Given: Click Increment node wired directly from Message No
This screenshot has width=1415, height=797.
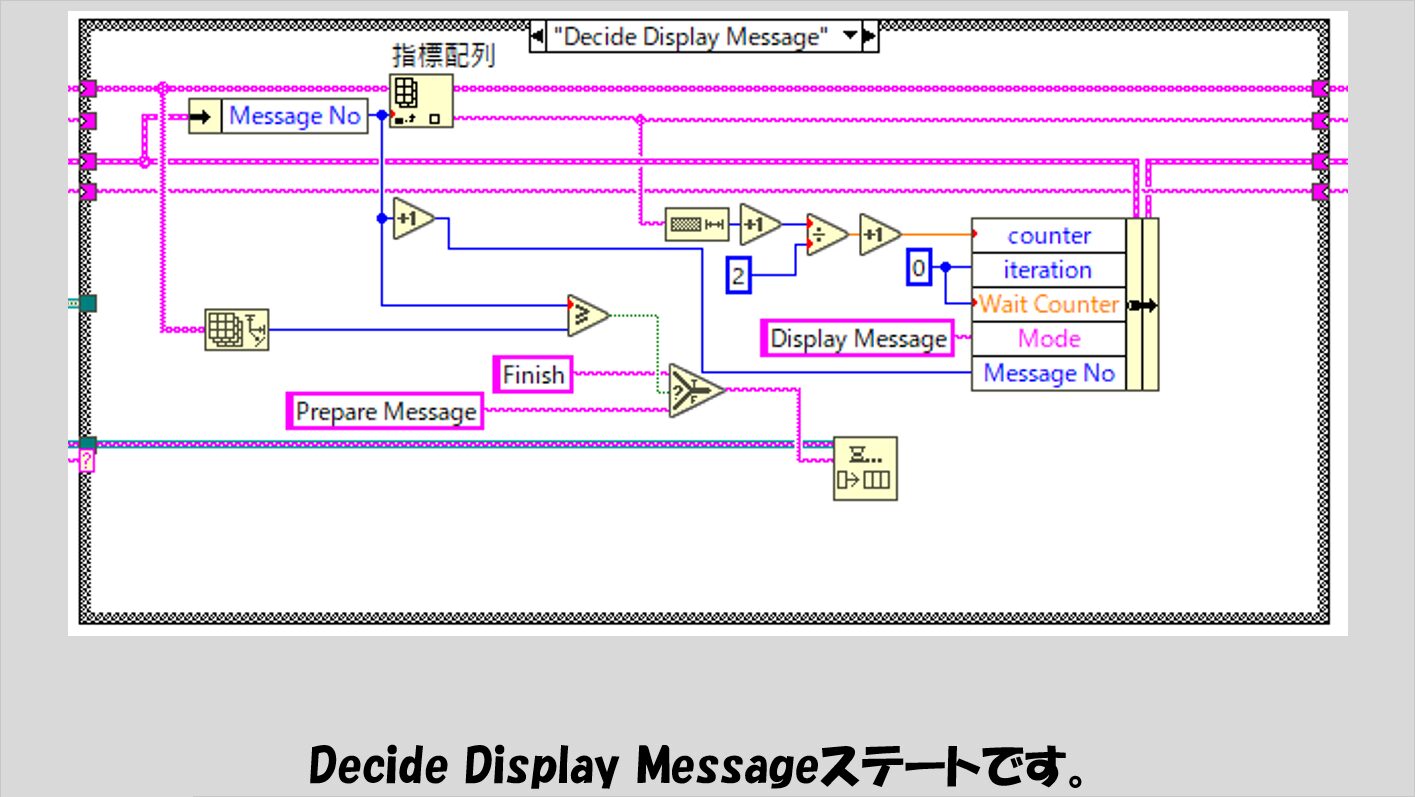Looking at the screenshot, I should pos(413,219).
